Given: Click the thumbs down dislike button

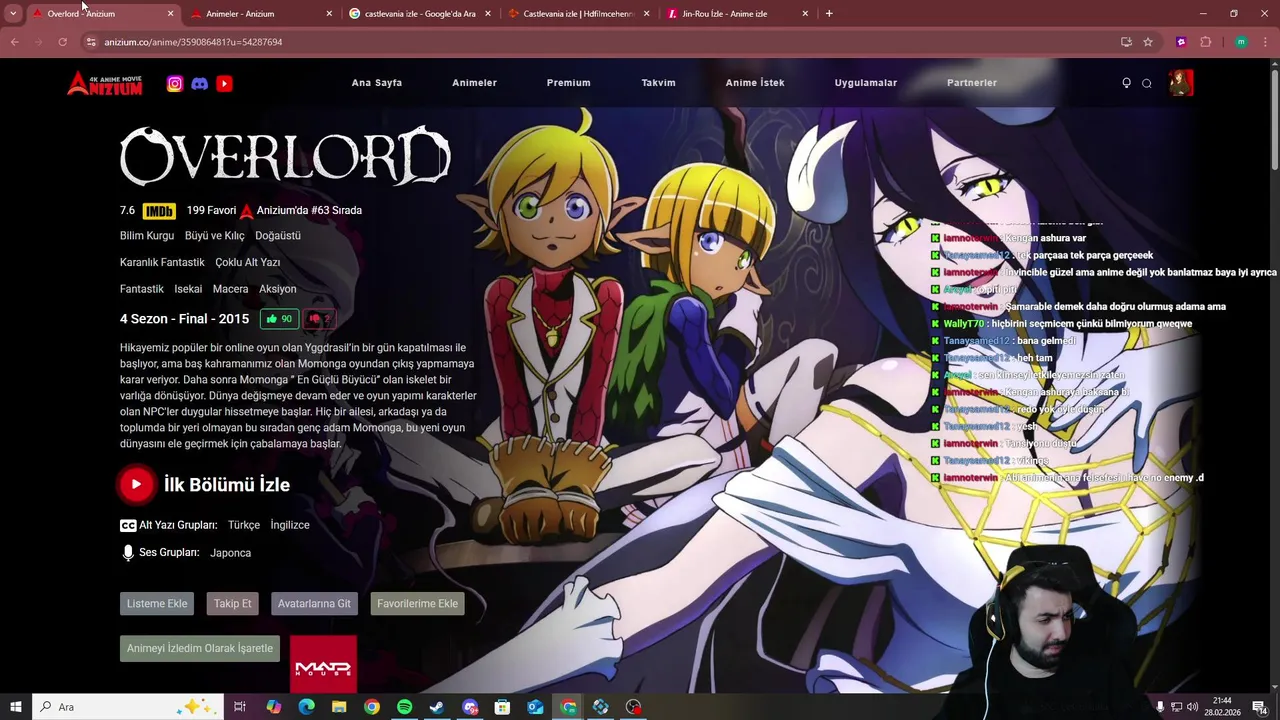Looking at the screenshot, I should click(x=319, y=319).
